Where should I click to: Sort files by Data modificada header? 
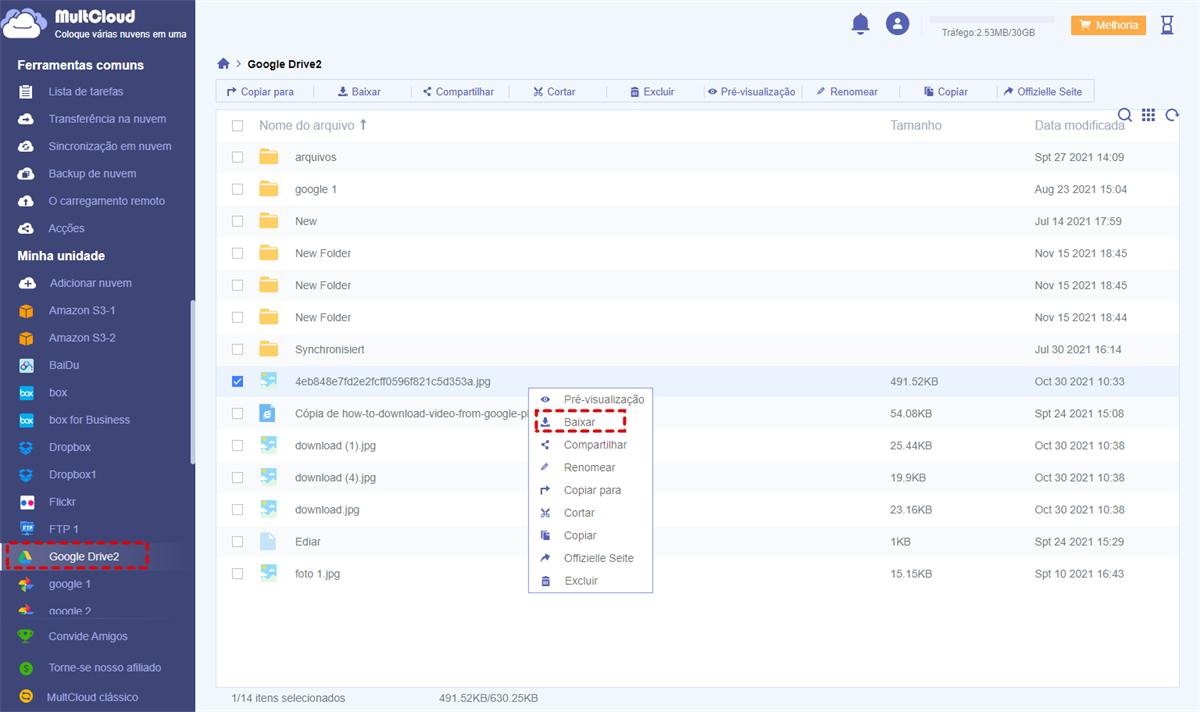point(1079,126)
